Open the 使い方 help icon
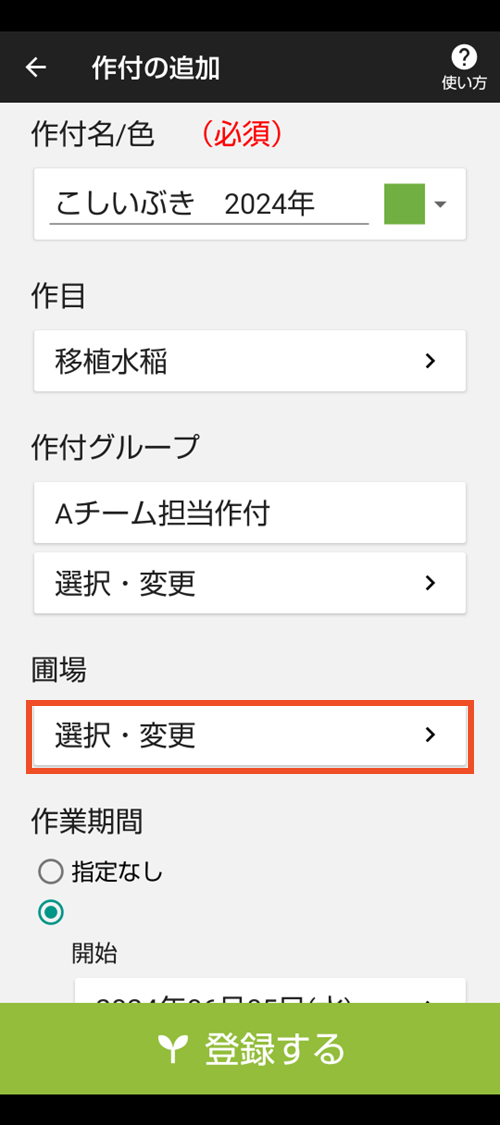The image size is (500, 1125). [x=463, y=56]
